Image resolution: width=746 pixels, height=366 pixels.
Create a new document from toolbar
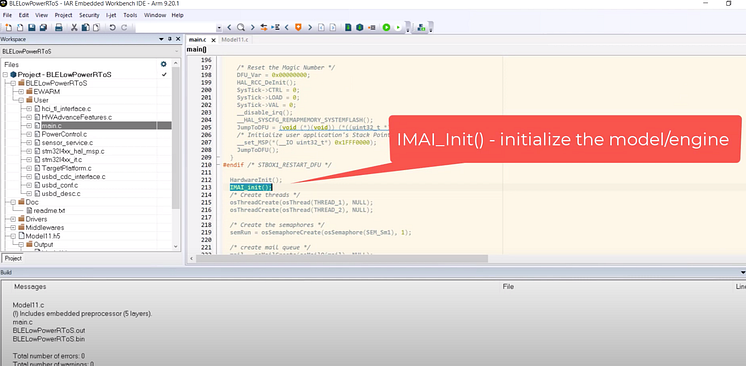[9, 28]
